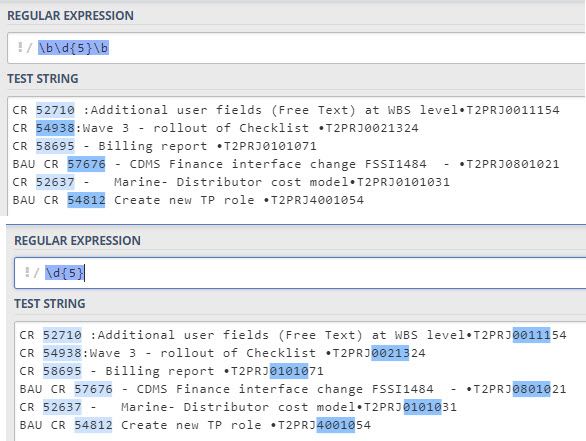Viewport: 586px width, 441px height.
Task: Click match 54812 under the \b\d{5}\b expression
Action: point(86,200)
